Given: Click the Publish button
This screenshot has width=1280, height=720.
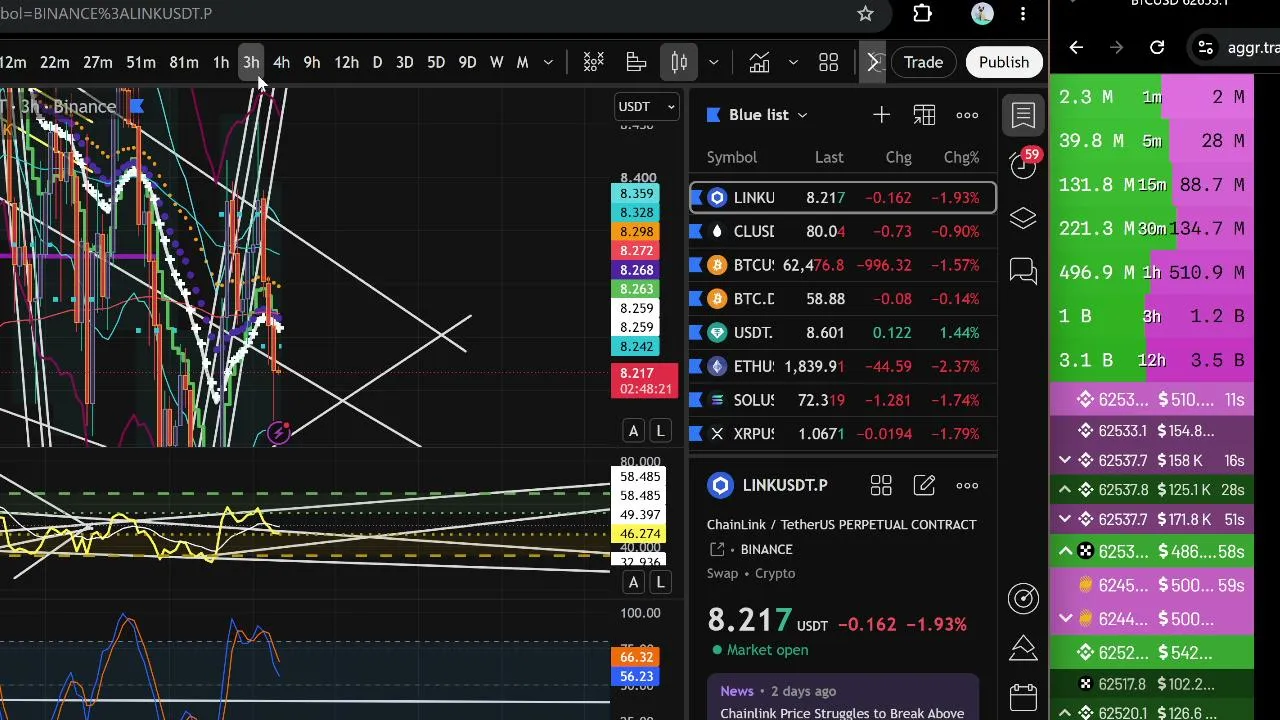Looking at the screenshot, I should pos(1004,62).
